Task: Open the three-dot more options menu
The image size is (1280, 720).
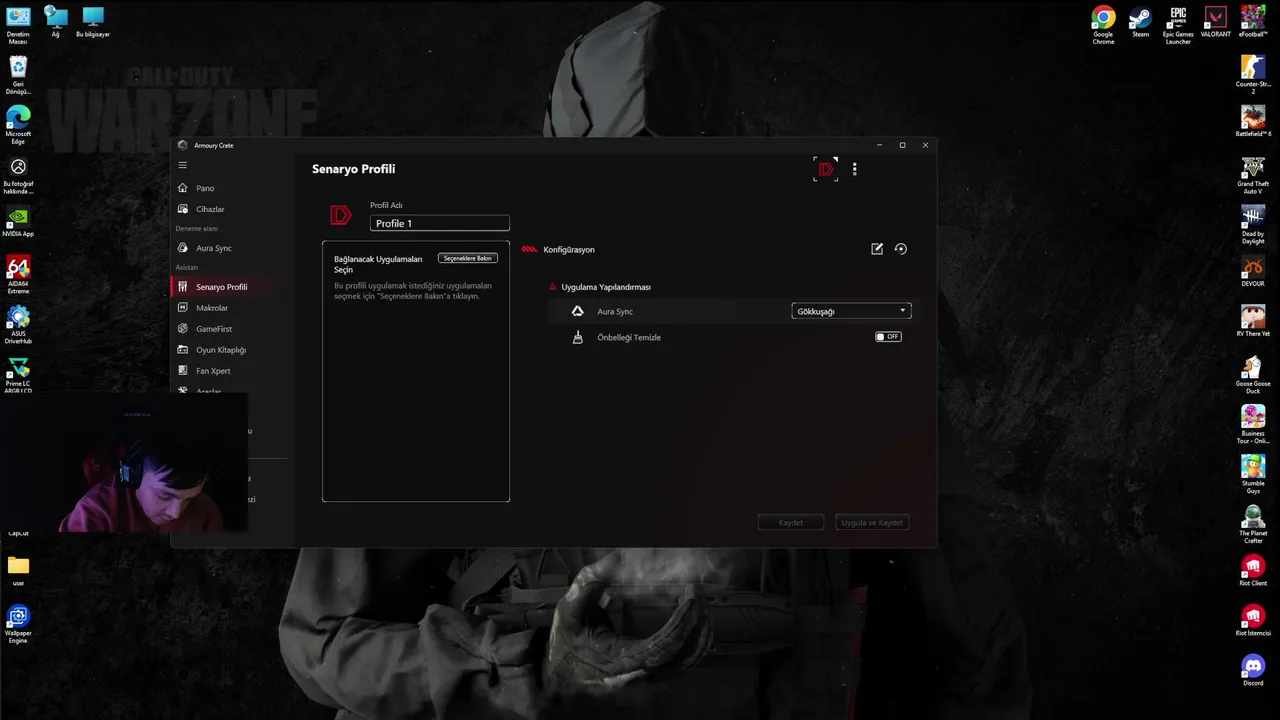Action: pos(854,169)
